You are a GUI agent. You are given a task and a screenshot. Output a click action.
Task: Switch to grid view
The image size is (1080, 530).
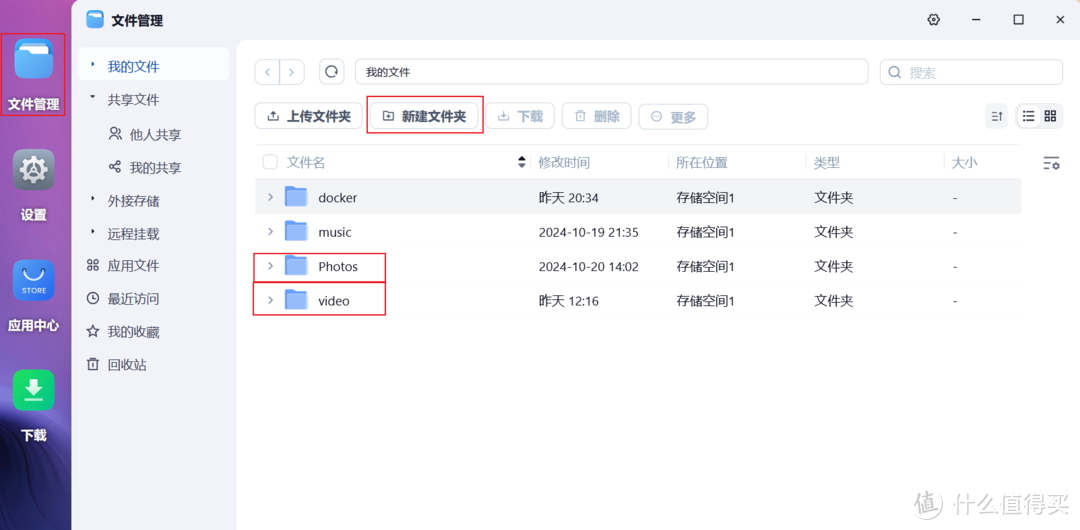tap(1050, 116)
